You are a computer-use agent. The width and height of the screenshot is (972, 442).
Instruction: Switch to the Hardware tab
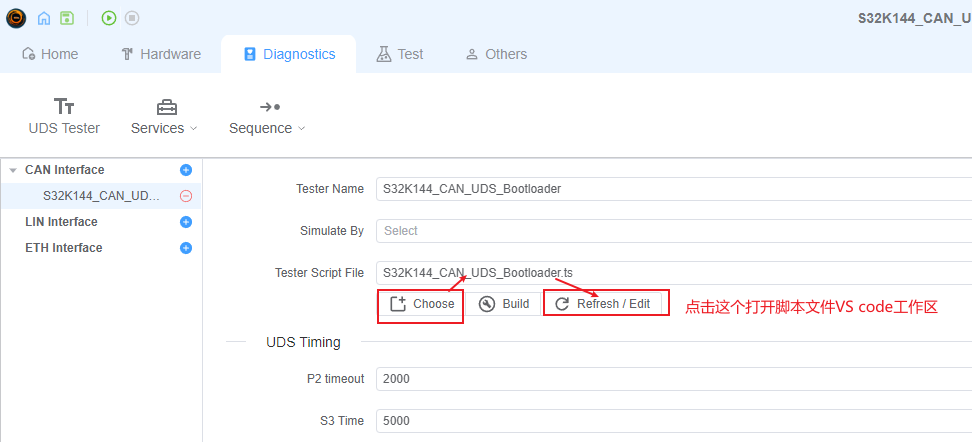click(x=160, y=54)
